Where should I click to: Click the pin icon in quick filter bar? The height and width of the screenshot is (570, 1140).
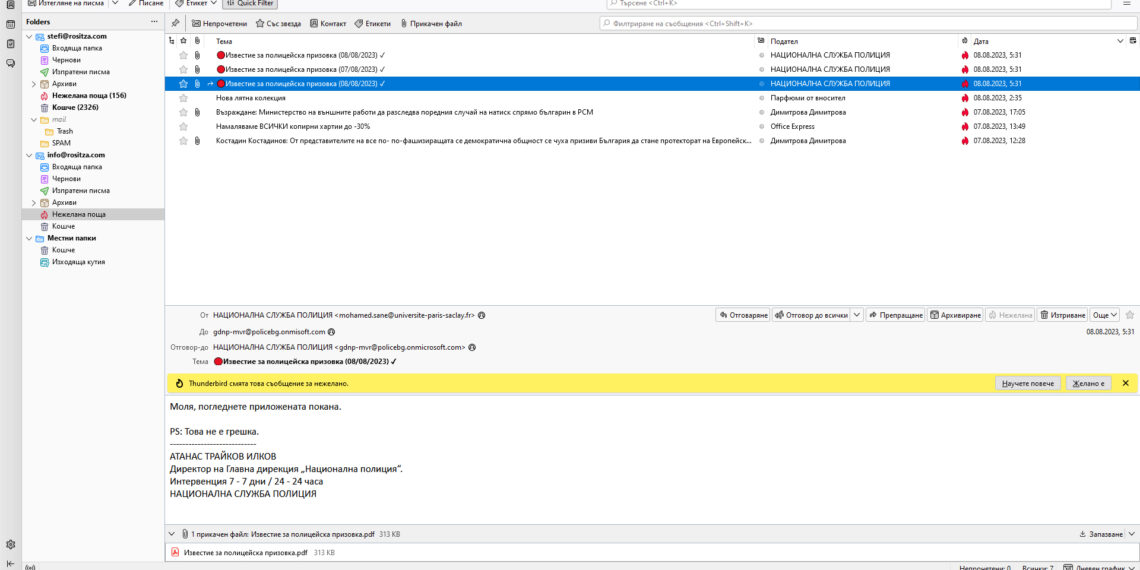pos(176,23)
